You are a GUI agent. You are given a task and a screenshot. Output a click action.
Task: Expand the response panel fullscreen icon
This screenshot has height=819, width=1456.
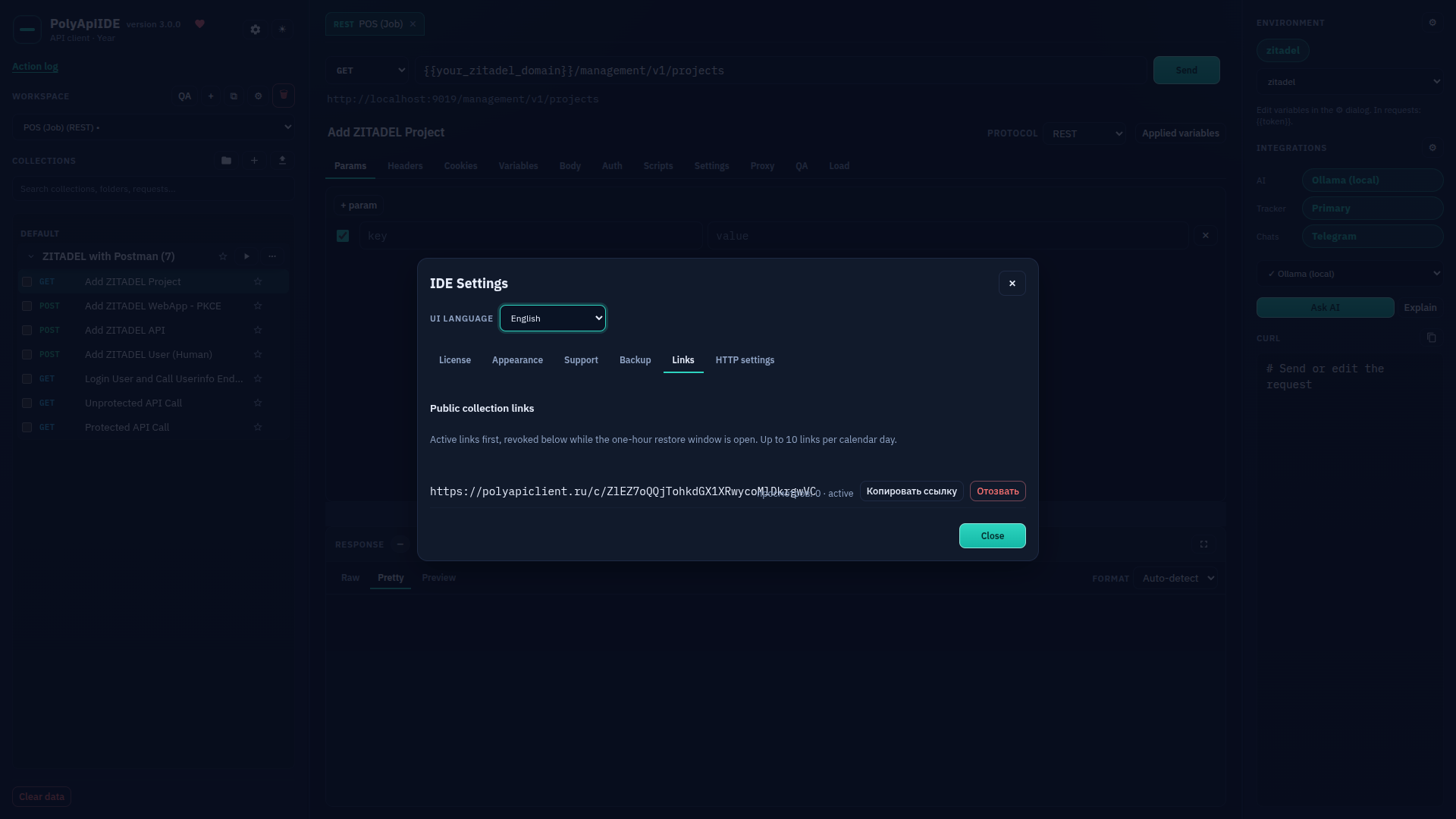pos(1203,544)
